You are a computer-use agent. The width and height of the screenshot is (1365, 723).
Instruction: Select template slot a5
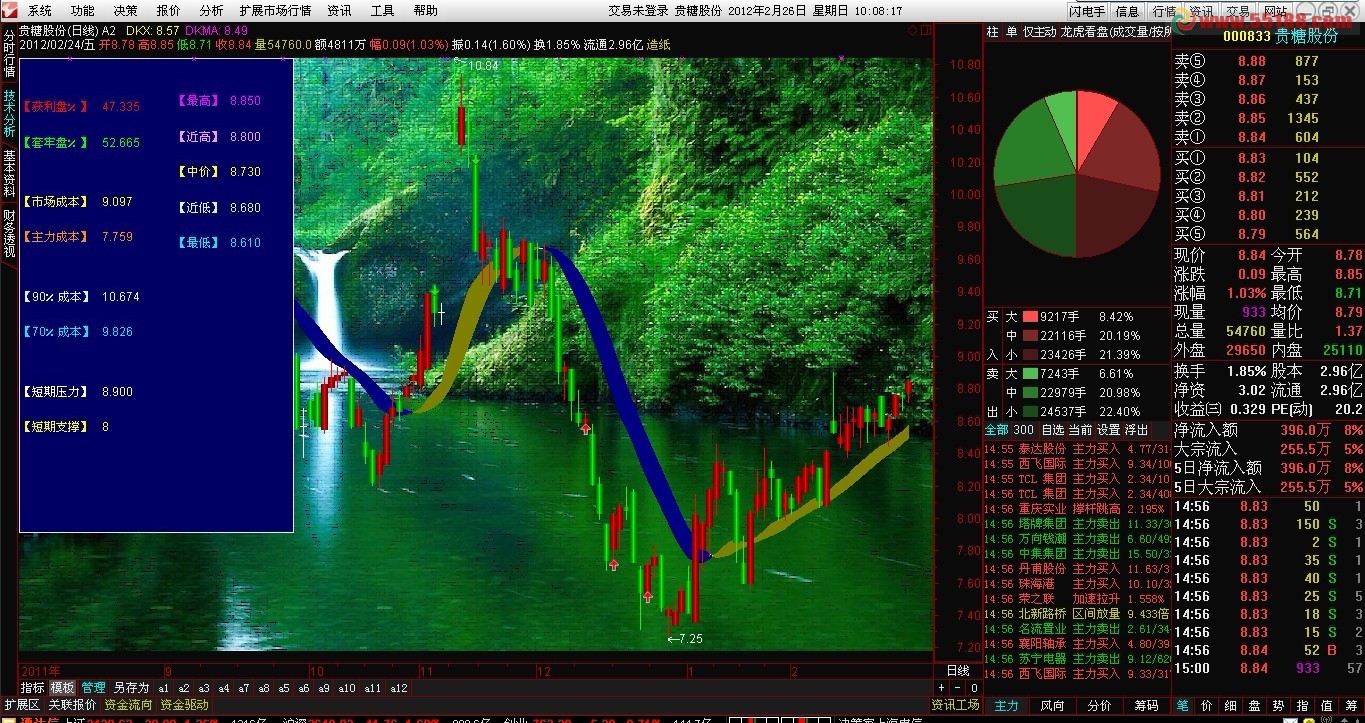284,688
